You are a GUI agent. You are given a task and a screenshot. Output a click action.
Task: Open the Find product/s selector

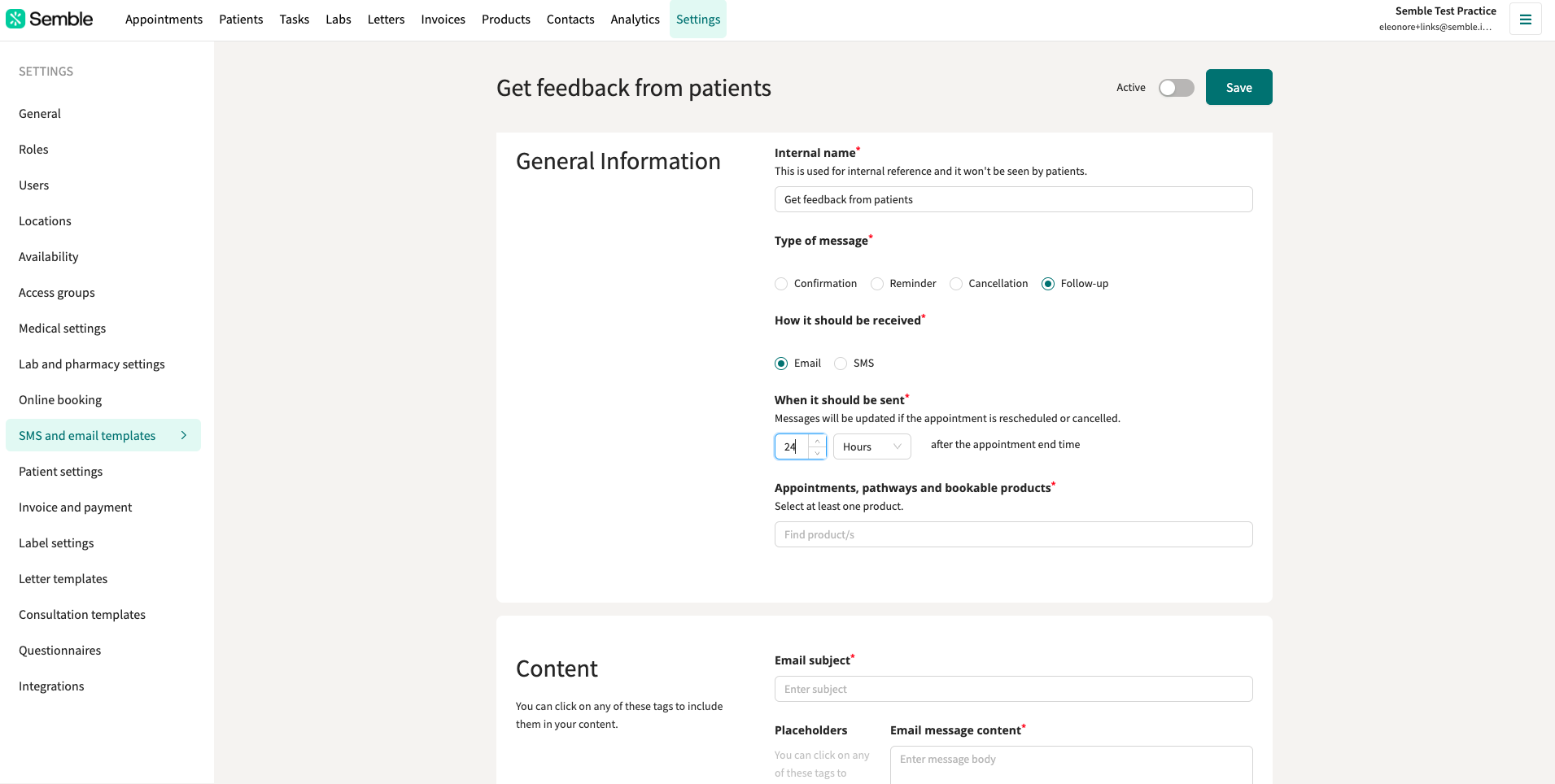[1013, 534]
